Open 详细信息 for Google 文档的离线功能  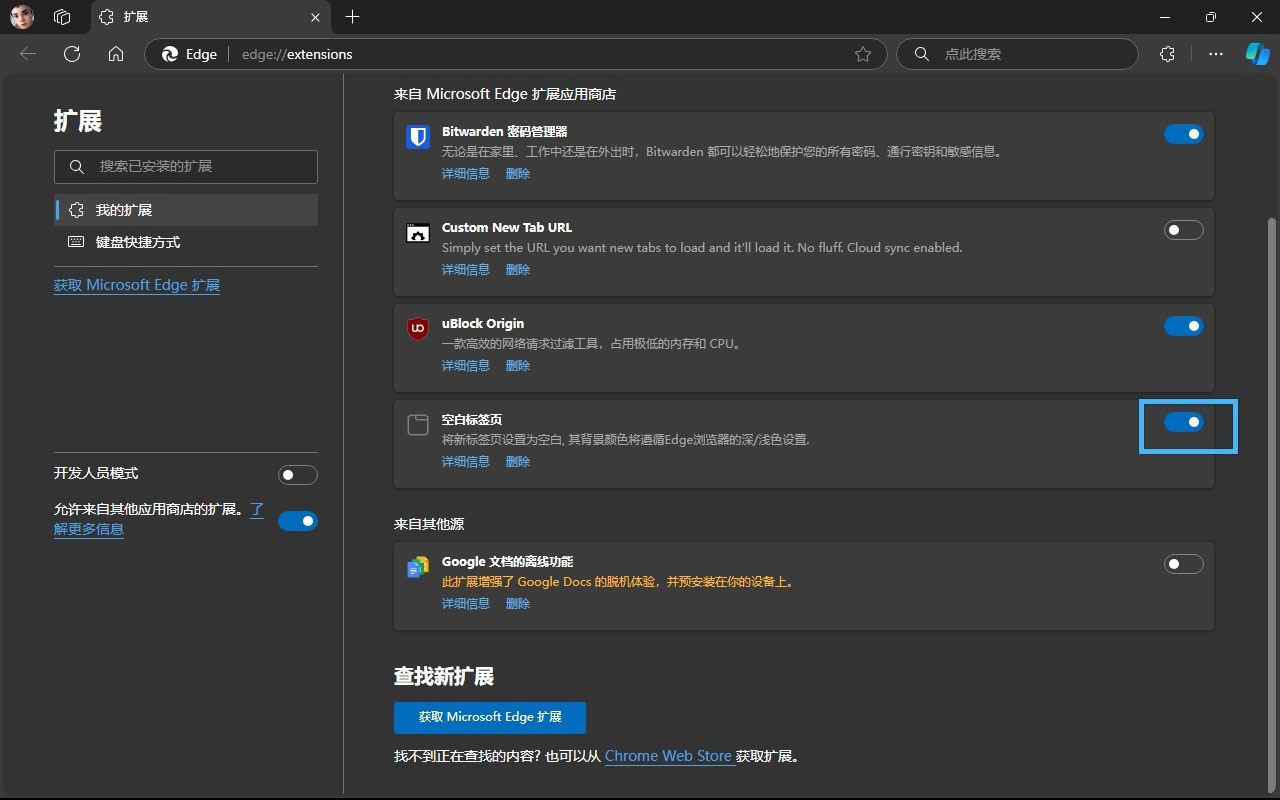click(x=466, y=604)
